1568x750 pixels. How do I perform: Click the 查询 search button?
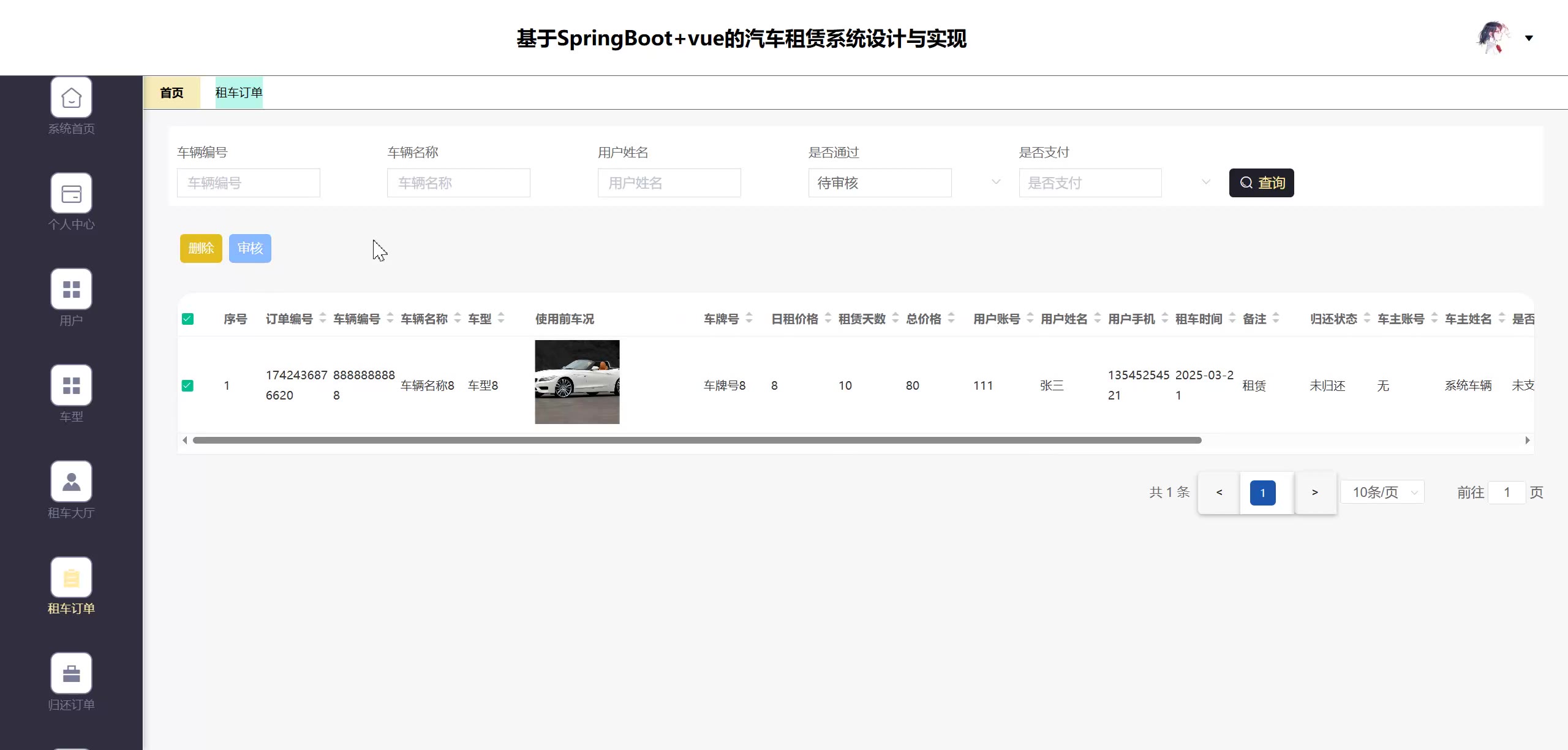click(x=1261, y=183)
